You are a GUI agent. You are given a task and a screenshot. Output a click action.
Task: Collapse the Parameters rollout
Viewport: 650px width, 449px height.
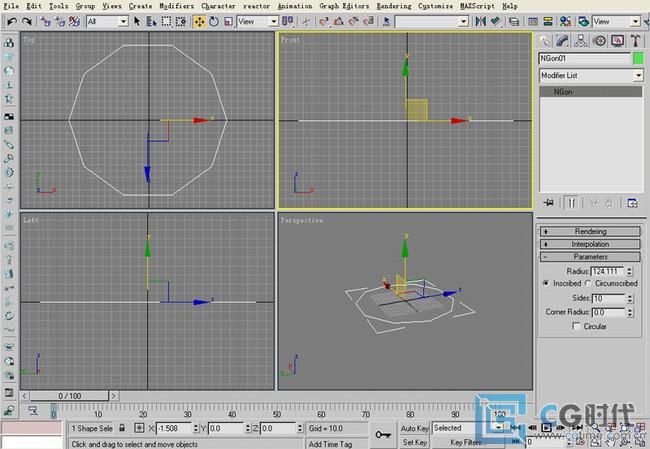click(590, 257)
